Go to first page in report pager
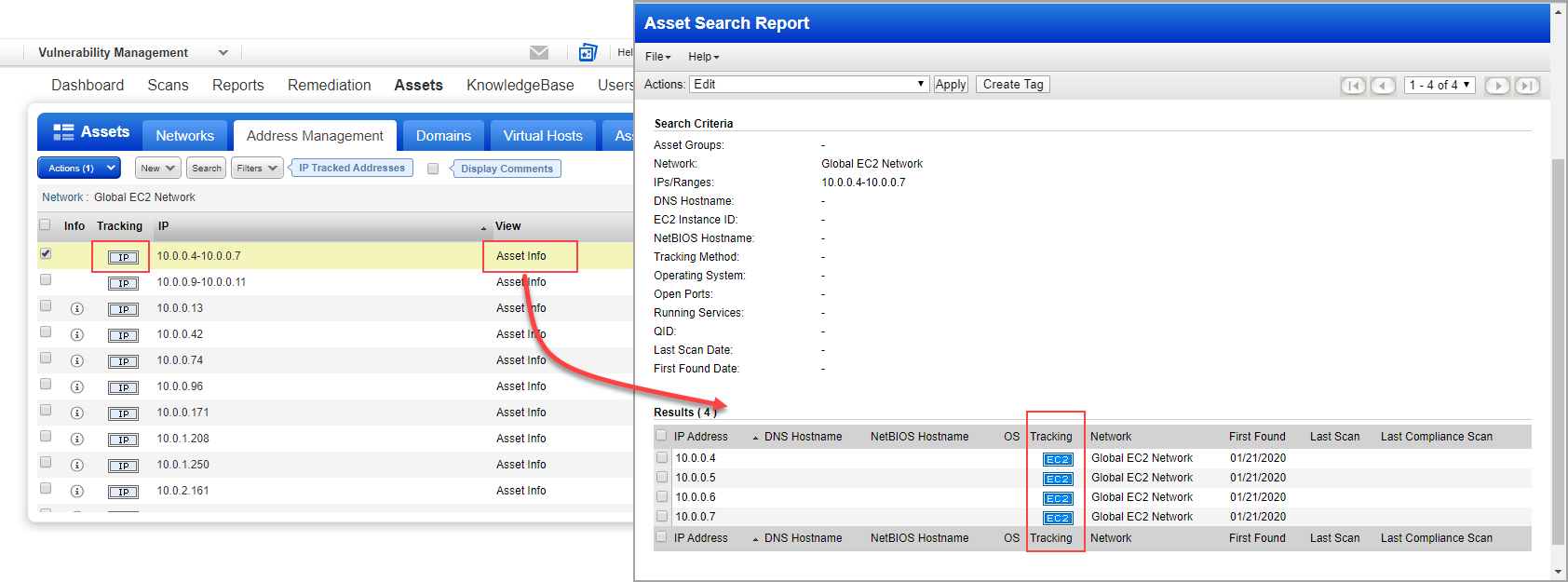 point(1353,86)
